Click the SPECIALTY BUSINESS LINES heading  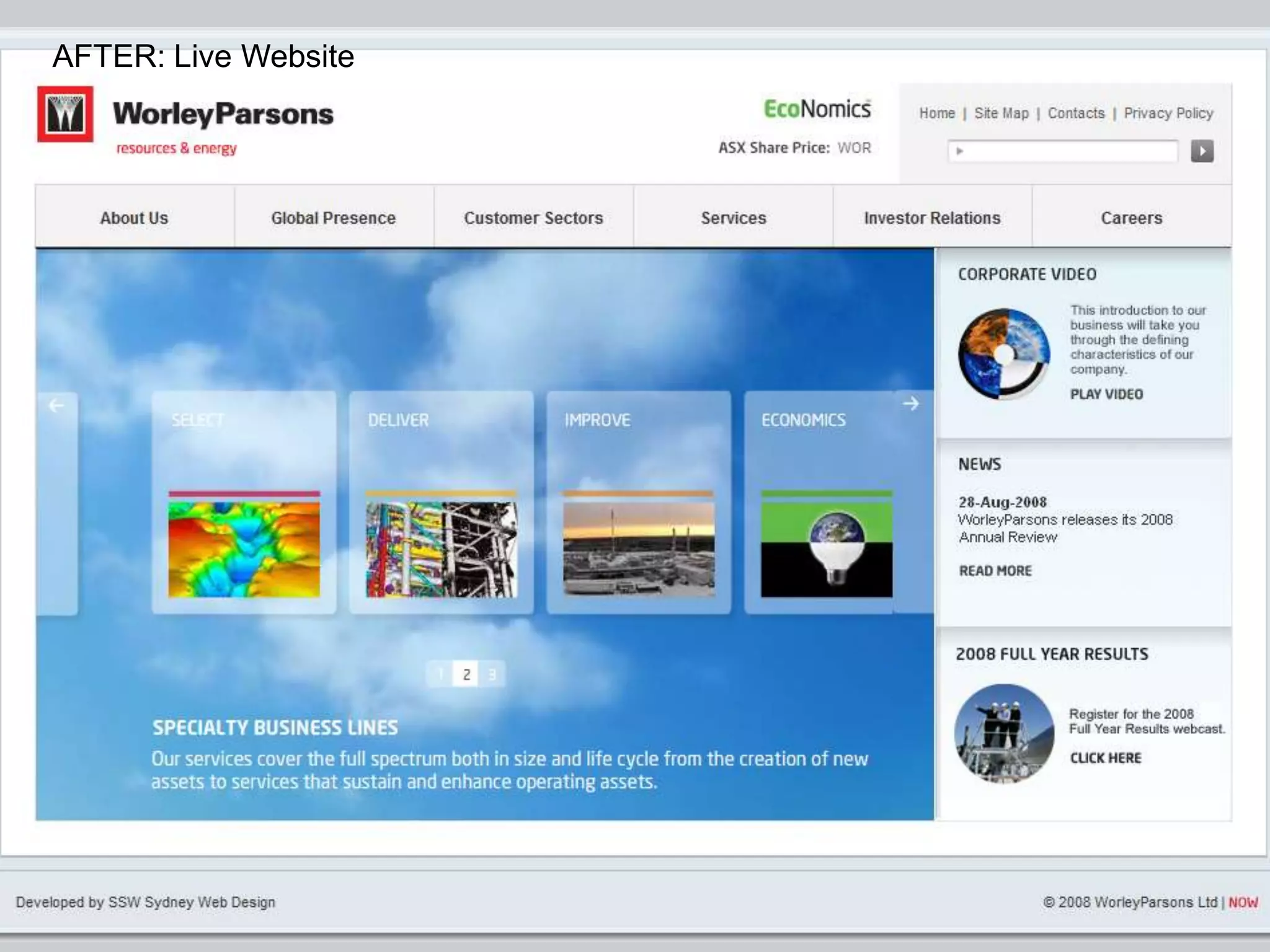[x=275, y=728]
